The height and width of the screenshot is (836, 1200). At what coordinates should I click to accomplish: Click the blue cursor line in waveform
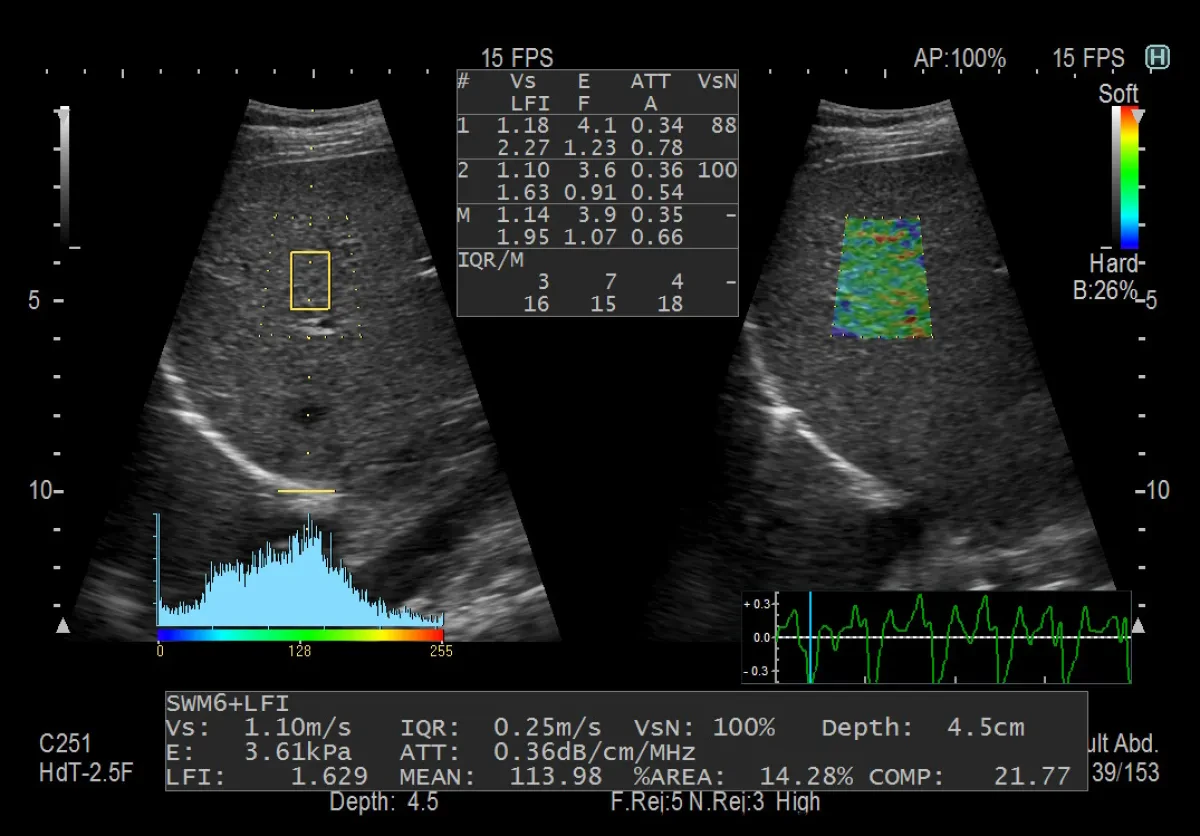click(x=810, y=637)
